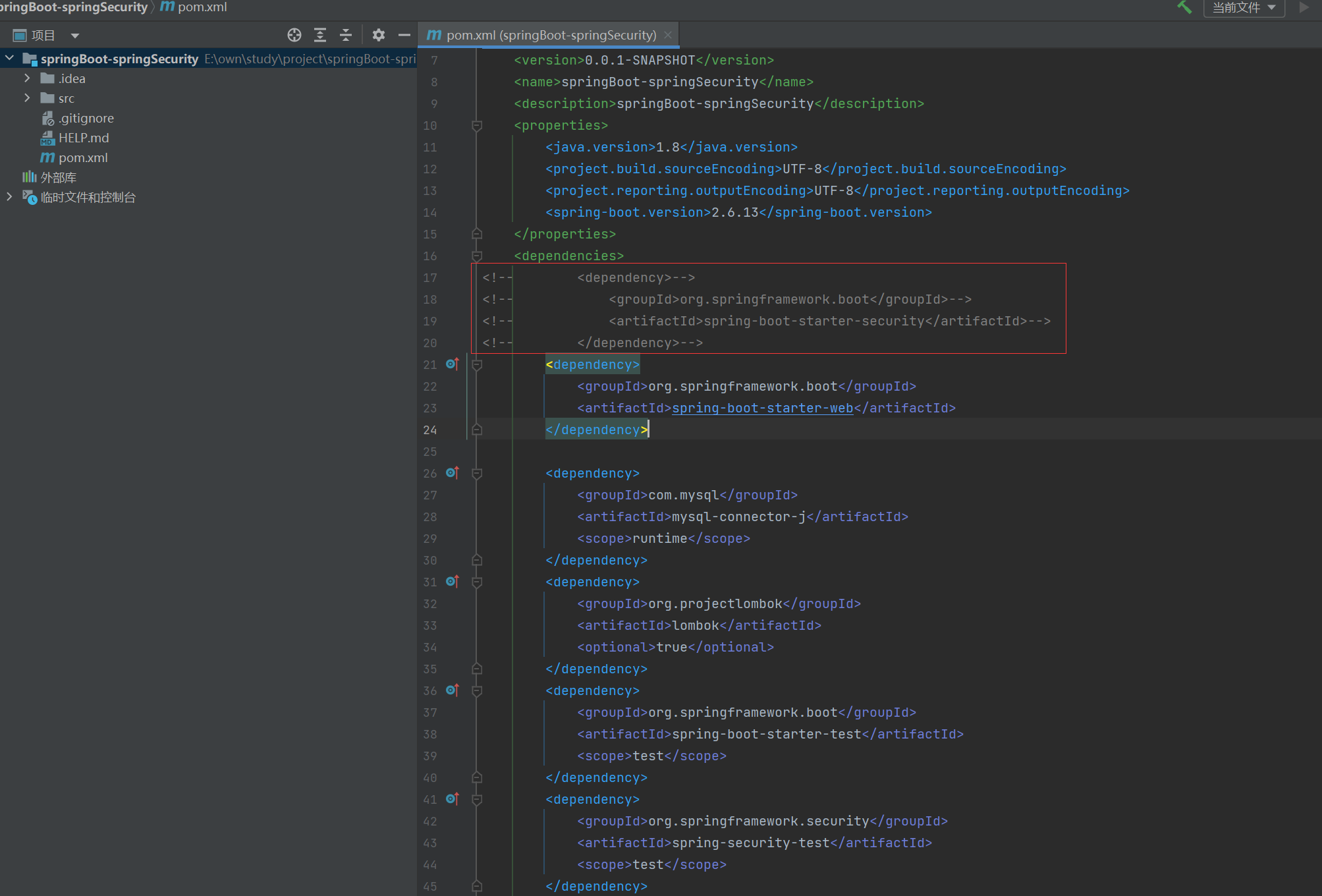Click the Collapse All icon in project panel
1322x896 pixels.
pyautogui.click(x=346, y=35)
